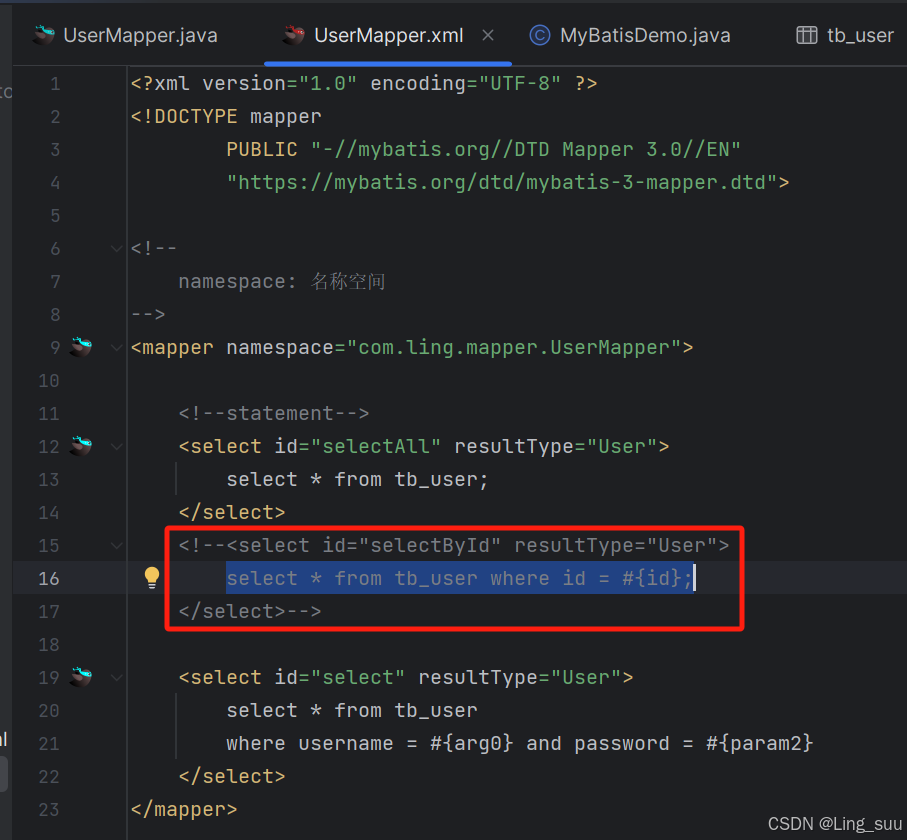This screenshot has height=840, width=907.
Task: Click the namespace value "com.ling.mapper.UserMapper"
Action: [514, 348]
